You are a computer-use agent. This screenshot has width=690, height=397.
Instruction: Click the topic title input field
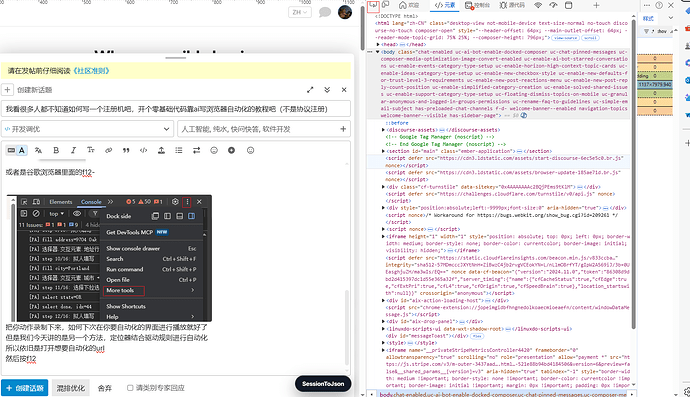click(x=176, y=109)
